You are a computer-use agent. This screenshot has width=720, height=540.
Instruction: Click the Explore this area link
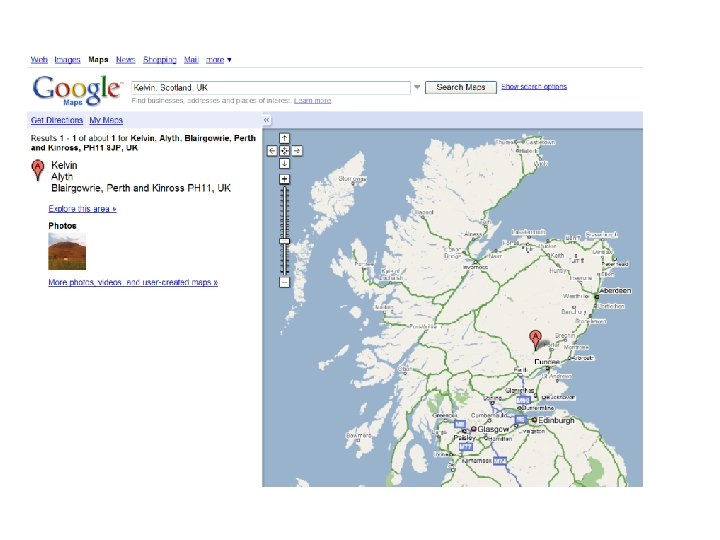pos(82,208)
